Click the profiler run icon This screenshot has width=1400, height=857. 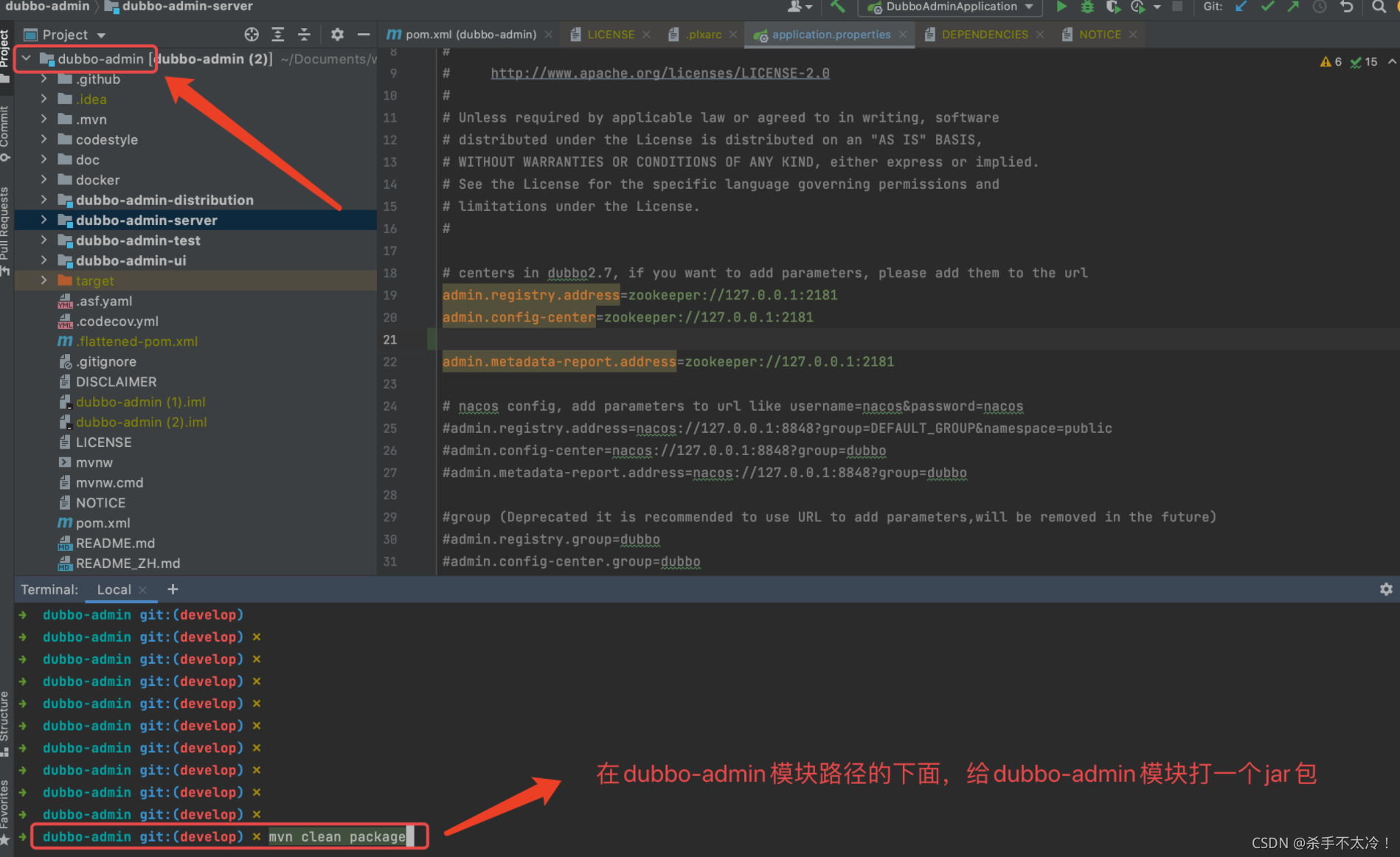1138,7
